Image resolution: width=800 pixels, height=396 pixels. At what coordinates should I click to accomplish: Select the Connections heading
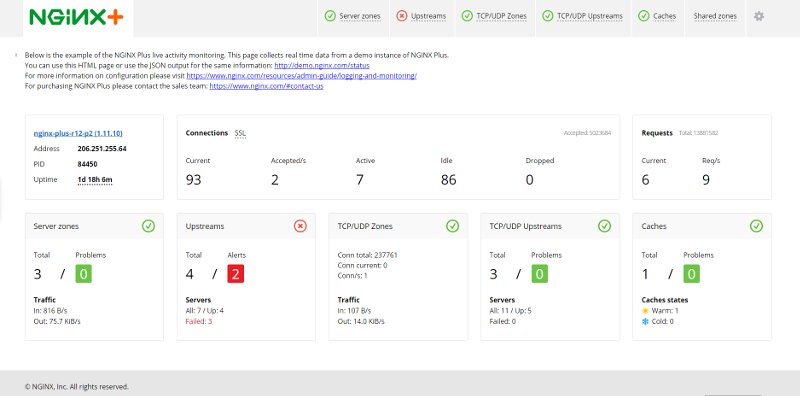tap(207, 133)
